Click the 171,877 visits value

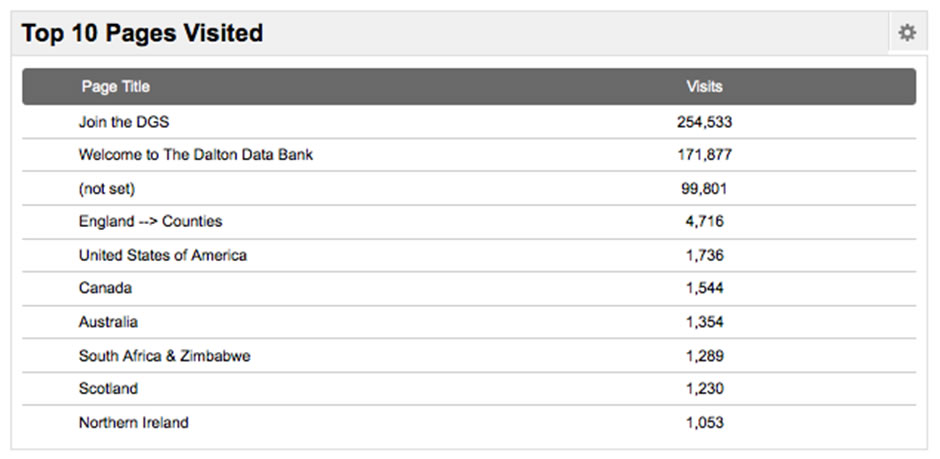704,155
